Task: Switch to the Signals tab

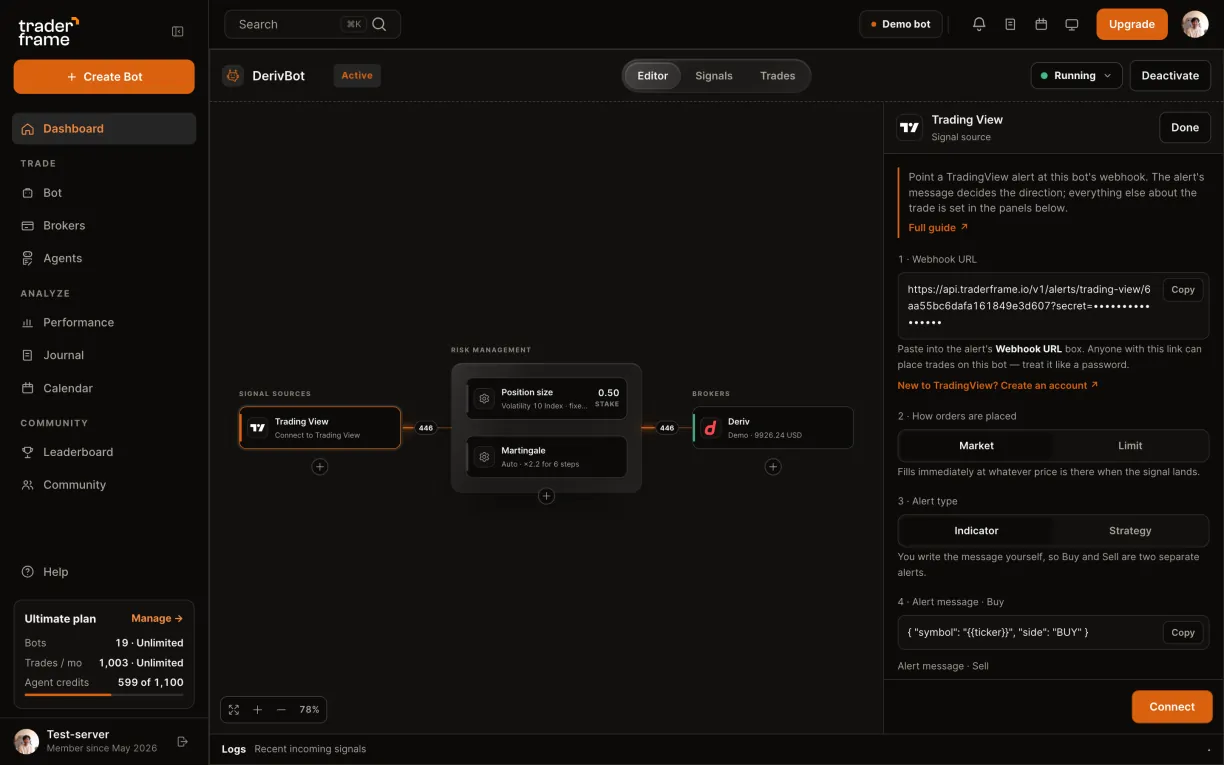Action: pyautogui.click(x=714, y=76)
